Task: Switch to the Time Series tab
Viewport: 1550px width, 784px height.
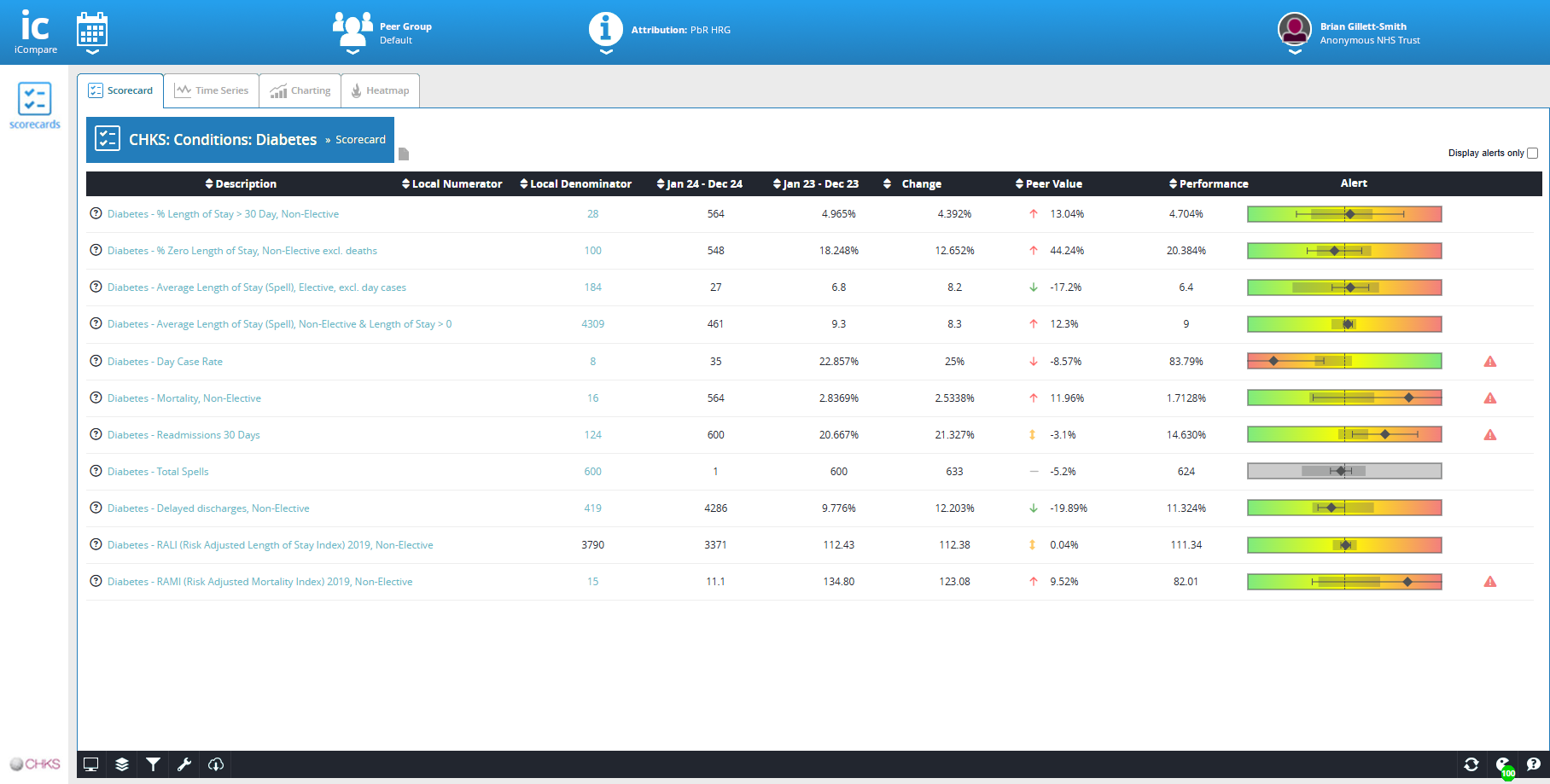Action: [x=212, y=90]
